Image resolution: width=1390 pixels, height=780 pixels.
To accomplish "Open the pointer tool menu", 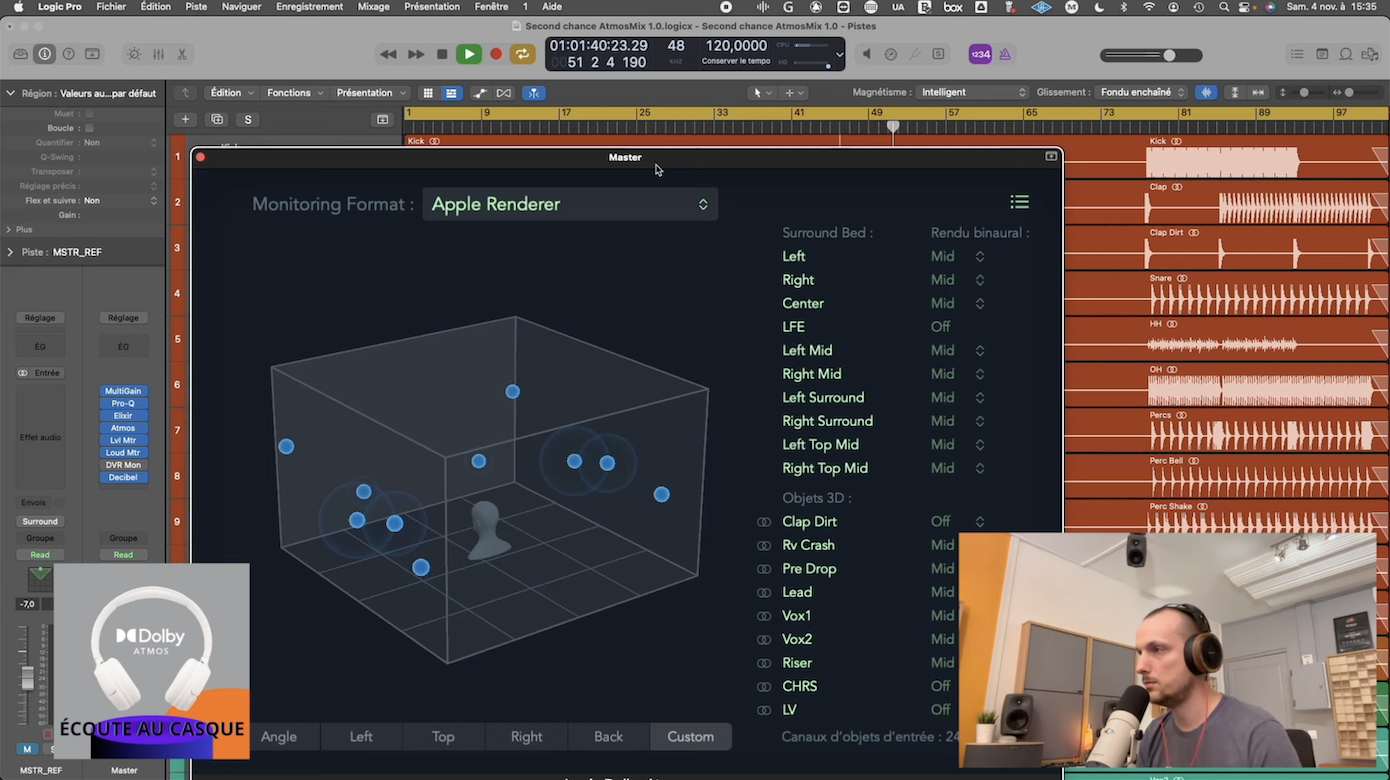I will click(x=762, y=93).
